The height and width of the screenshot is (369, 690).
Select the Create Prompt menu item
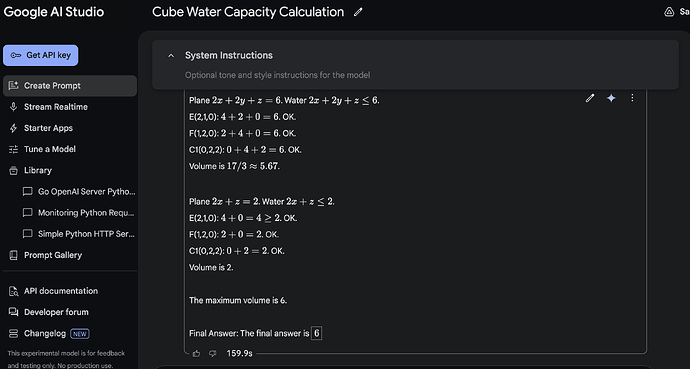pos(70,86)
